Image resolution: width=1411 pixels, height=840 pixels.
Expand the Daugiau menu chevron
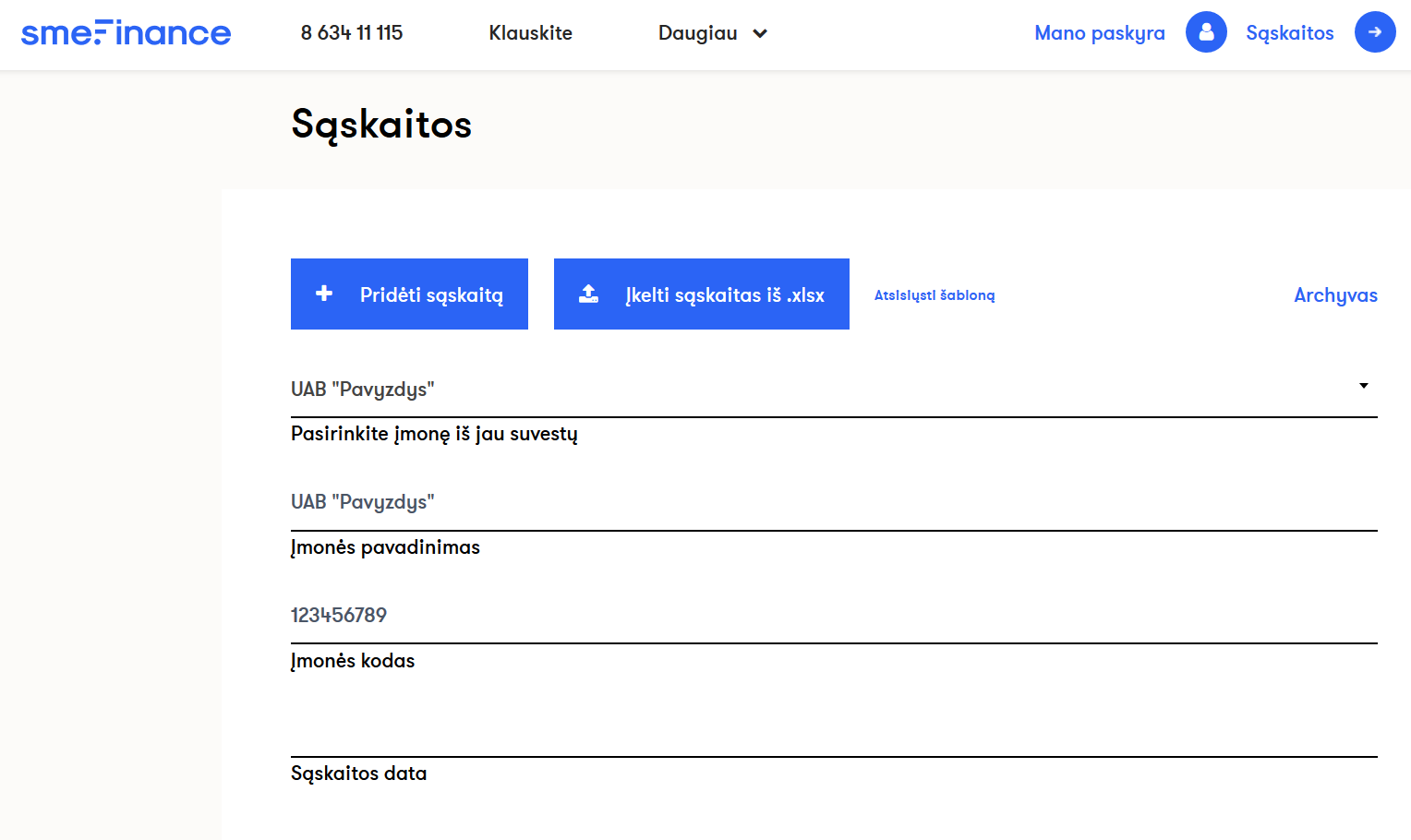coord(760,34)
